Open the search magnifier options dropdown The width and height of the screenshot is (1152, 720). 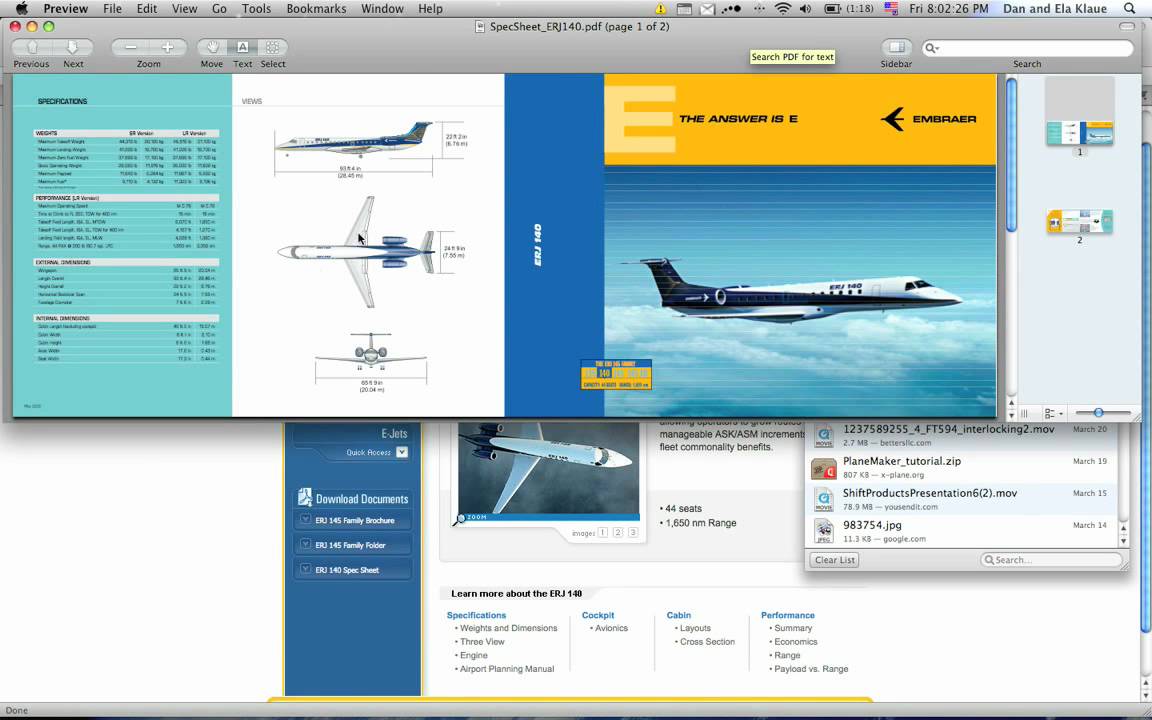point(932,48)
